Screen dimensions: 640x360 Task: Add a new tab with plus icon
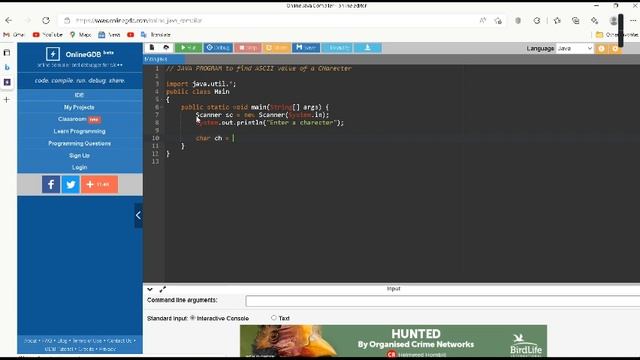coord(7,100)
